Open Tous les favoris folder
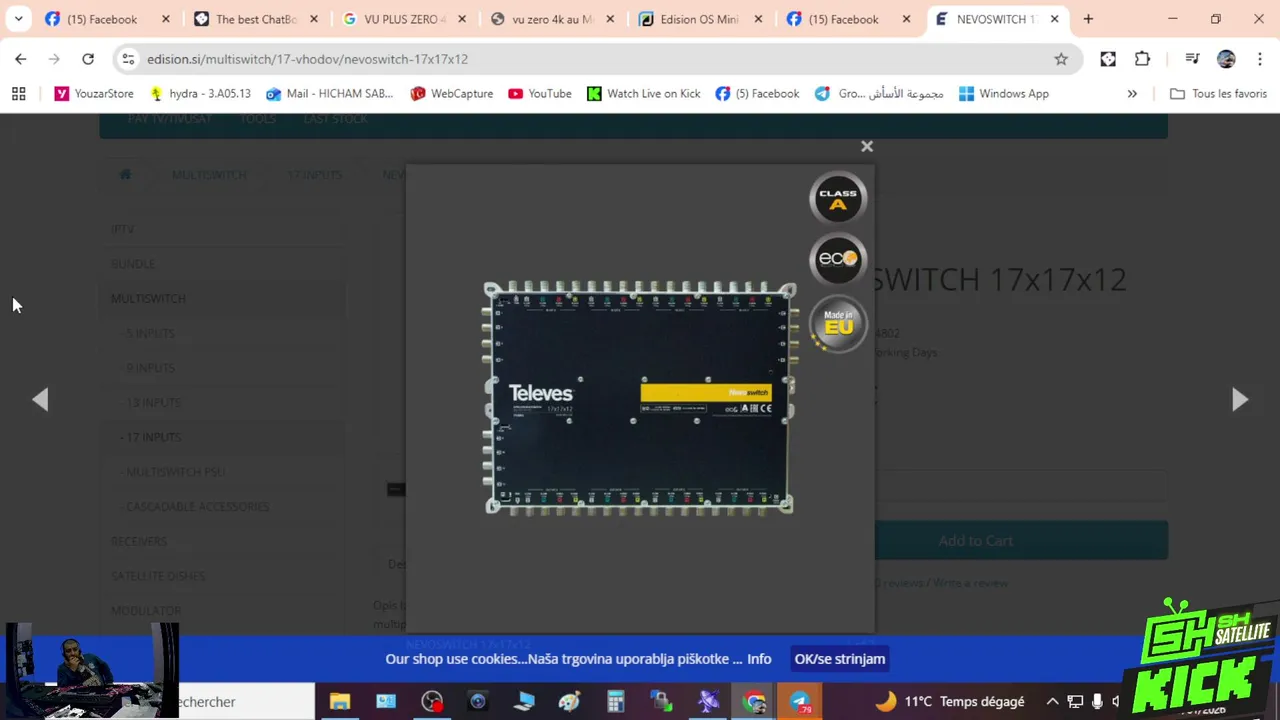The image size is (1280, 720). pyautogui.click(x=1218, y=94)
